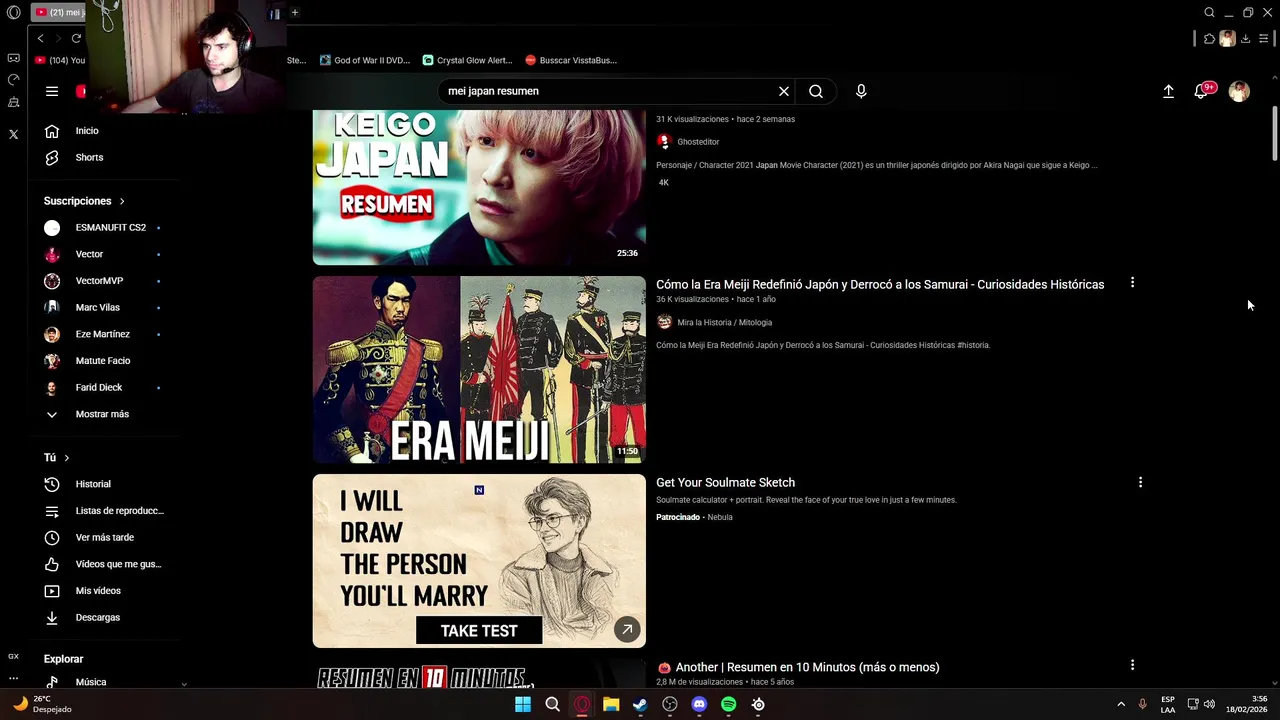Open the Nebula advertiser link
The height and width of the screenshot is (720, 1280).
click(x=720, y=517)
